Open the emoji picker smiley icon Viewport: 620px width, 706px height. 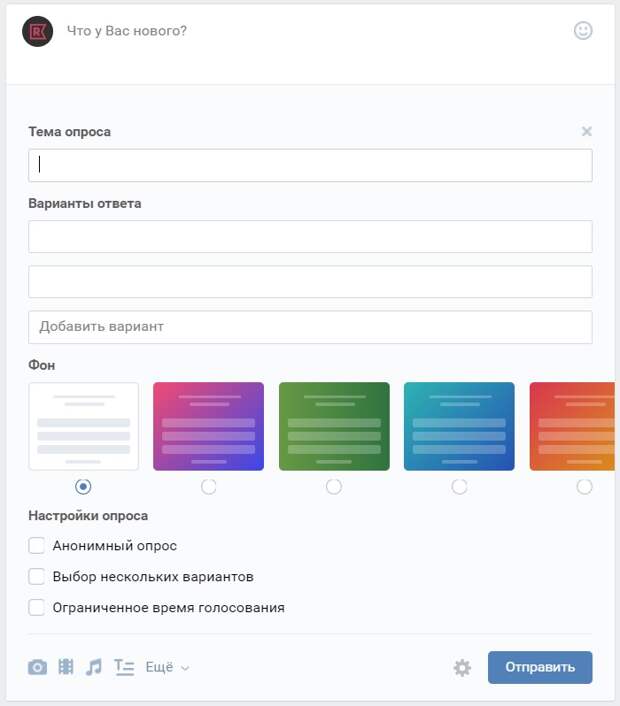583,31
